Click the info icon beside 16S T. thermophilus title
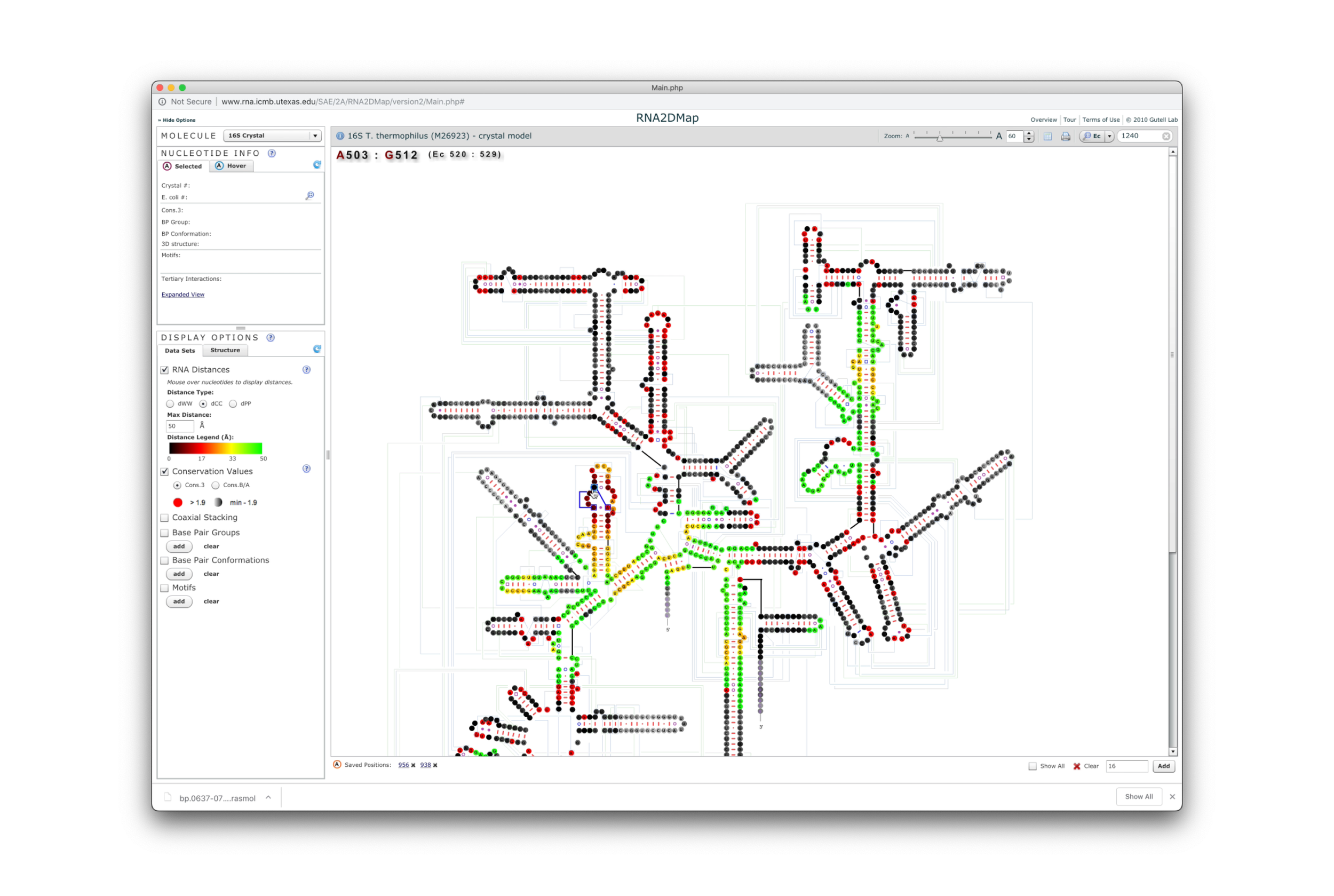This screenshot has width=1334, height=896. (x=340, y=136)
